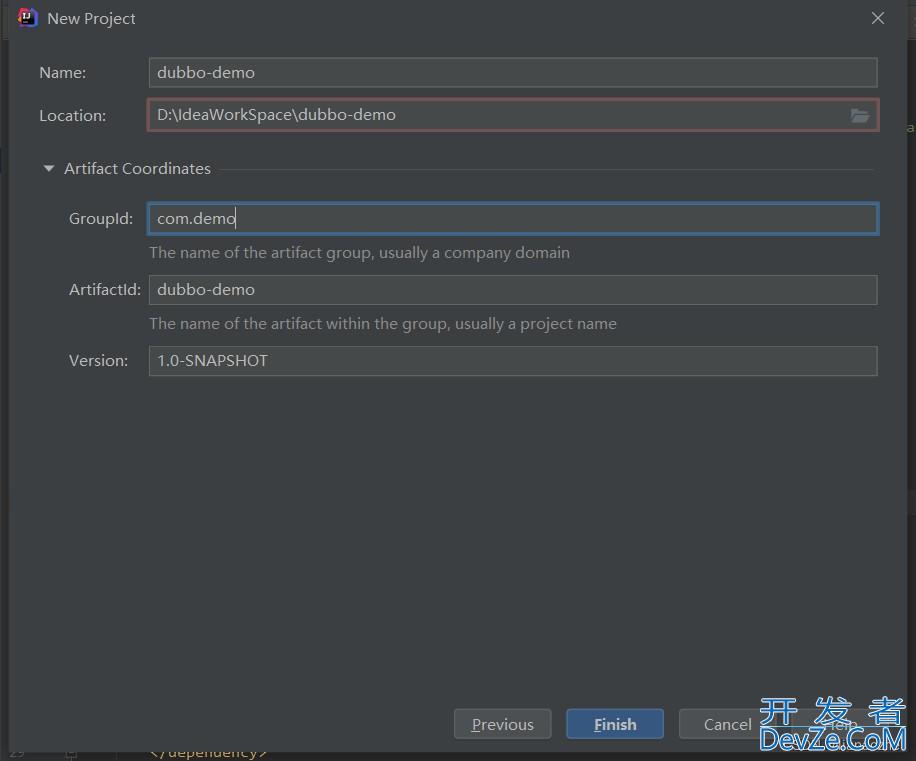The image size is (916, 761).
Task: Click the Version input field
Action: (513, 361)
